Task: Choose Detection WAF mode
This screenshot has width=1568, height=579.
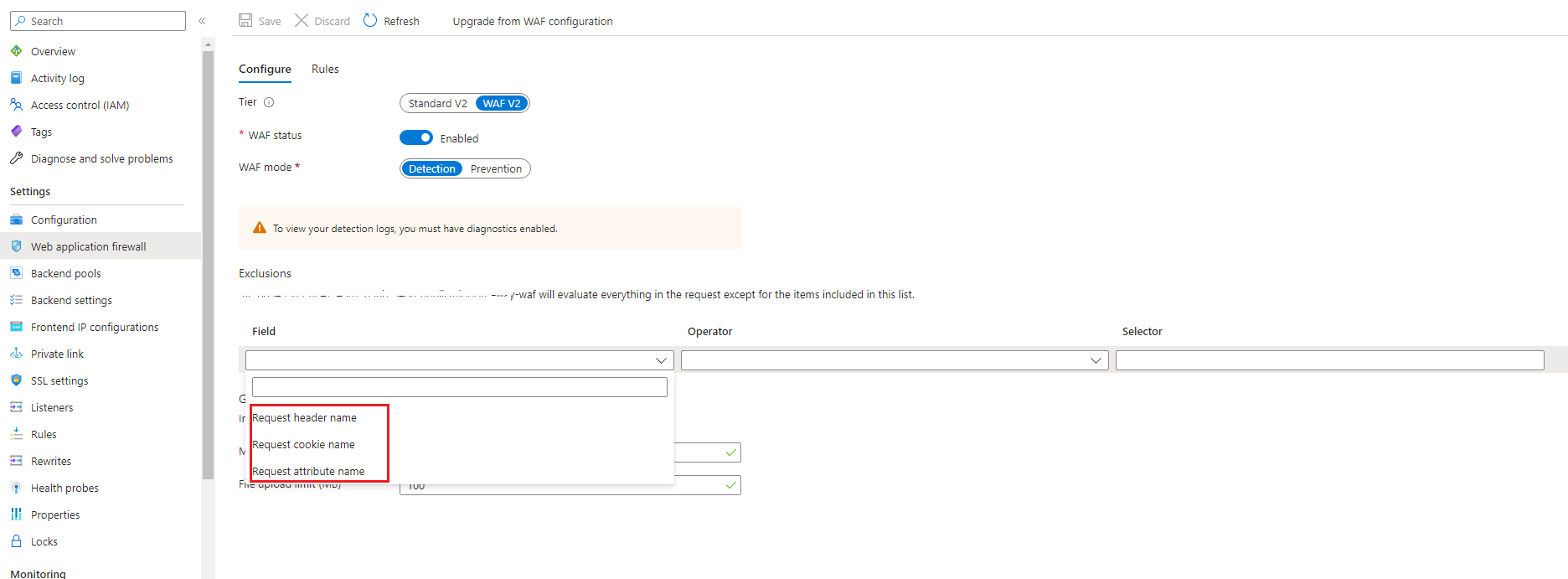Action: click(432, 168)
